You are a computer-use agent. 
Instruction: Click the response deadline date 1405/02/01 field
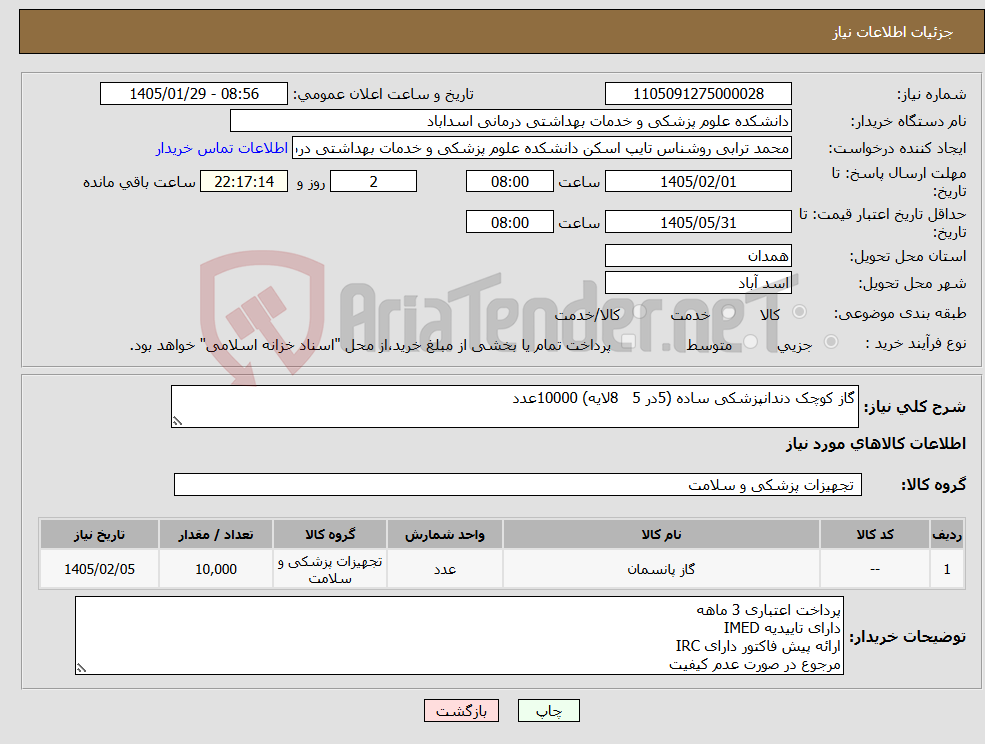click(x=698, y=182)
